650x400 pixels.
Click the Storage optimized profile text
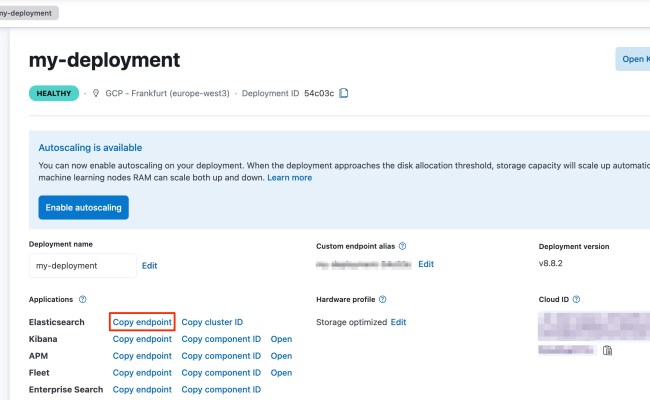tap(352, 322)
